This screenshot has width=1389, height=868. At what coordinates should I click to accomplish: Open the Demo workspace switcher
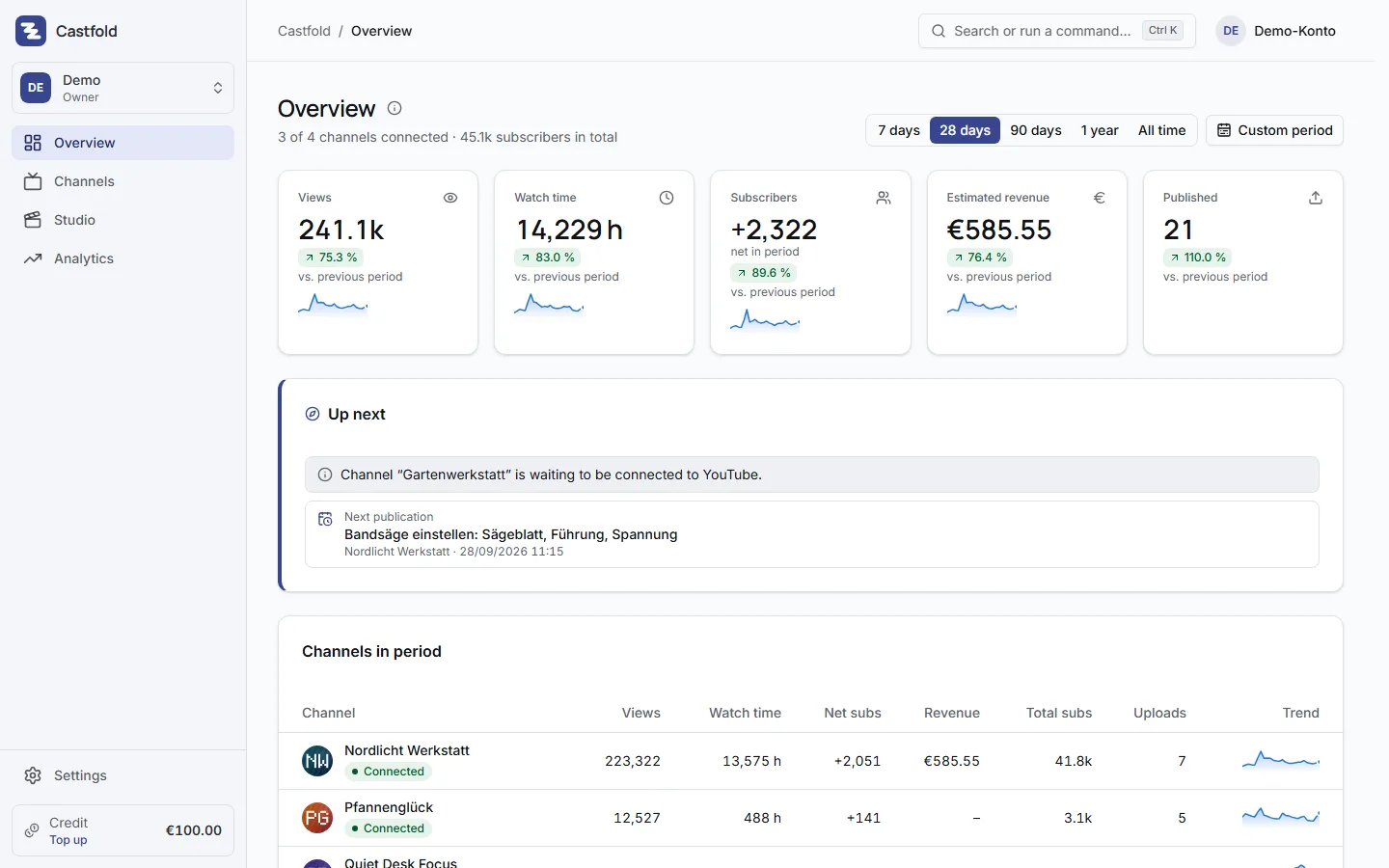point(123,88)
